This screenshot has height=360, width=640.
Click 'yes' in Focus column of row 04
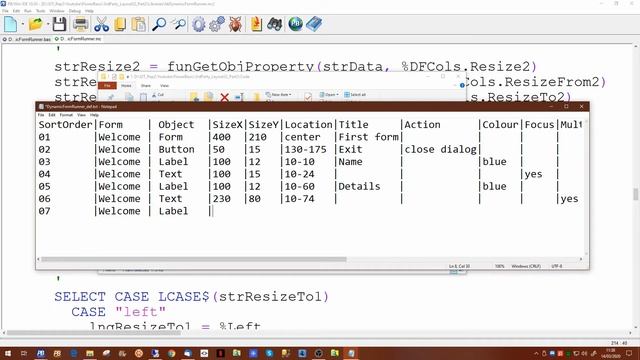pyautogui.click(x=533, y=174)
